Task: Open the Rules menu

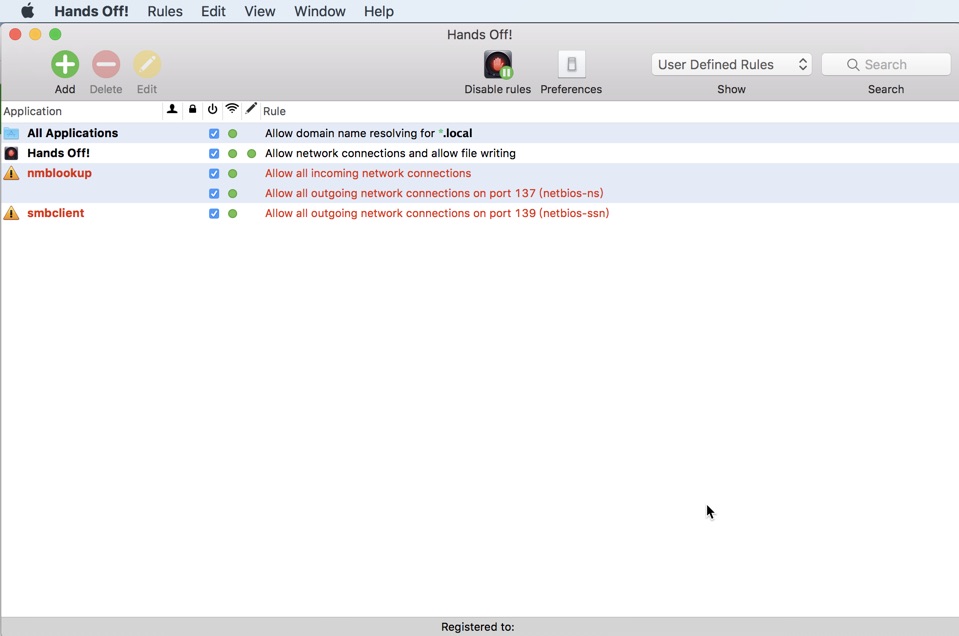Action: click(164, 11)
